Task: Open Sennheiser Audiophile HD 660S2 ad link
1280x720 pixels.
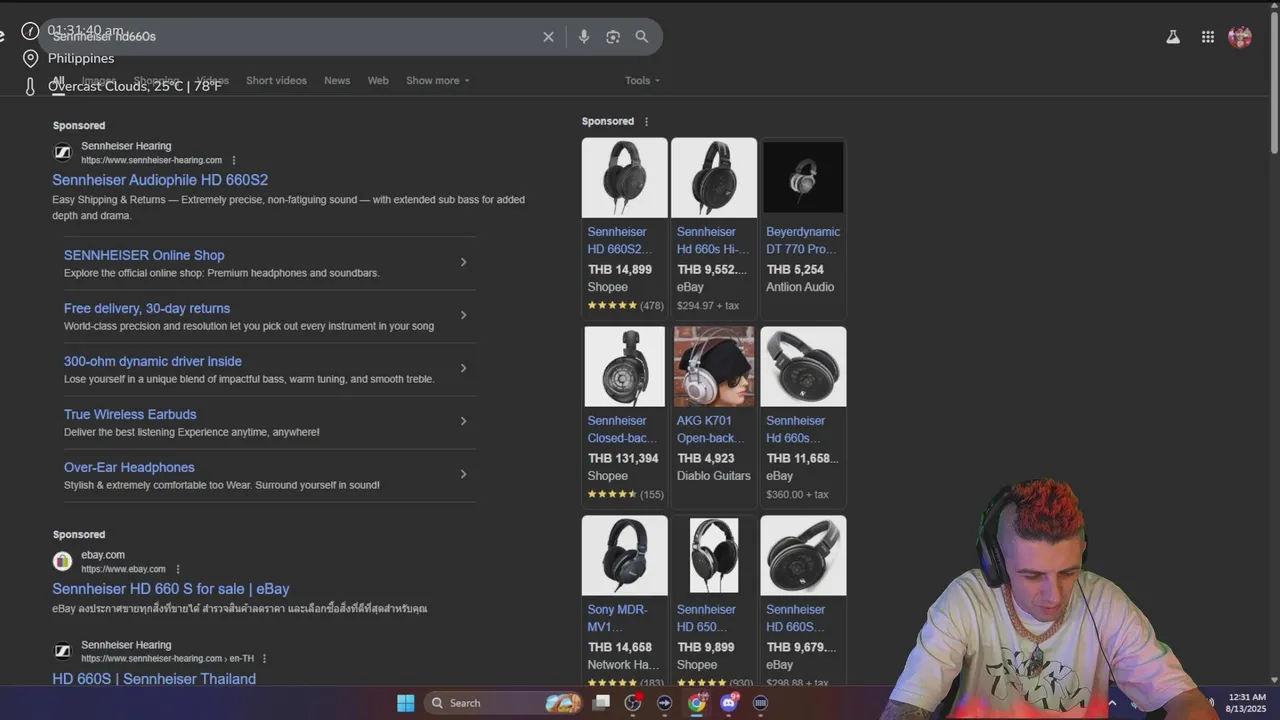Action: click(x=160, y=180)
